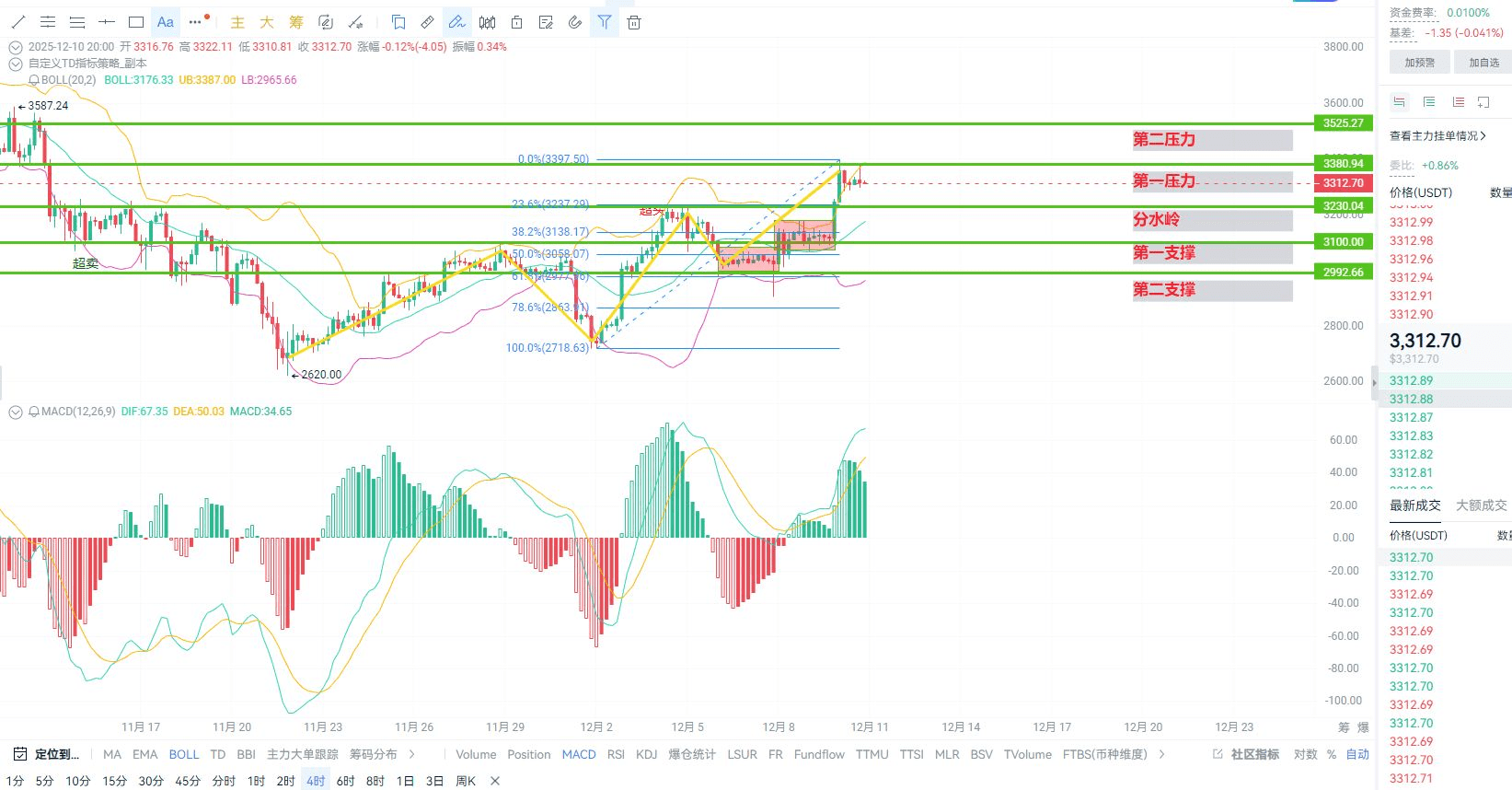Collapse the OHLC info row chevron
The image size is (1512, 790).
coord(16,47)
